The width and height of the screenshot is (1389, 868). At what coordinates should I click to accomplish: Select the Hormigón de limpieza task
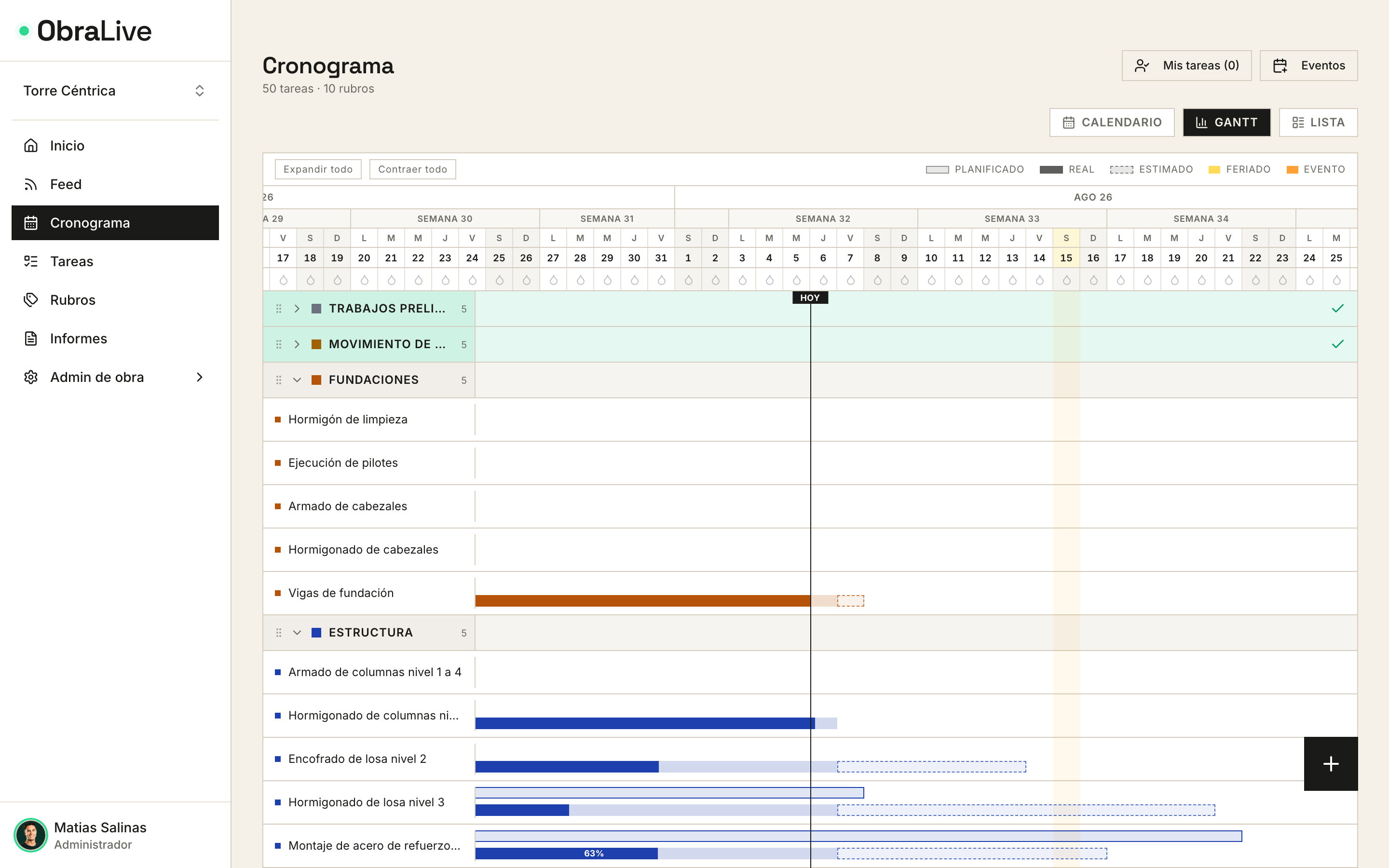(x=348, y=420)
